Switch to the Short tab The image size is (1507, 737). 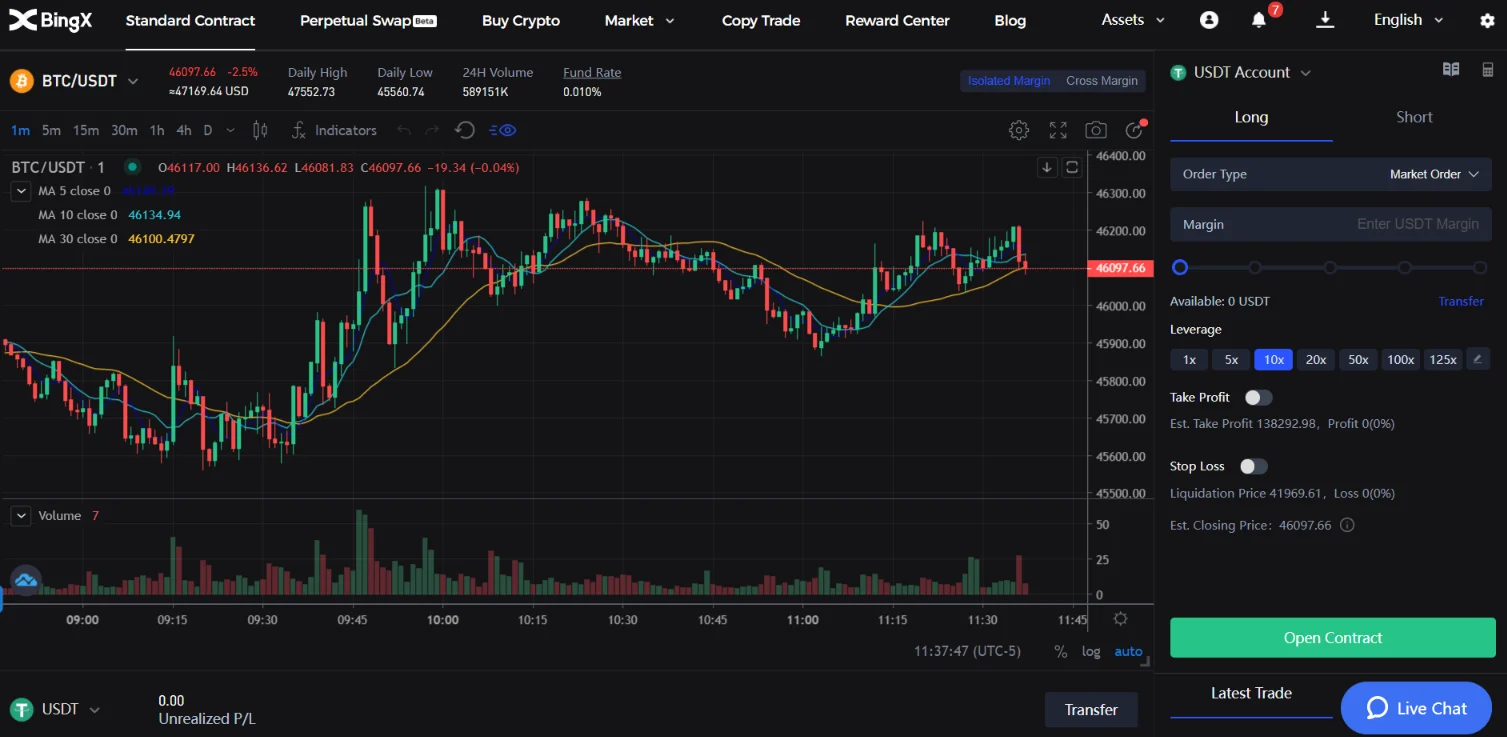coord(1414,117)
